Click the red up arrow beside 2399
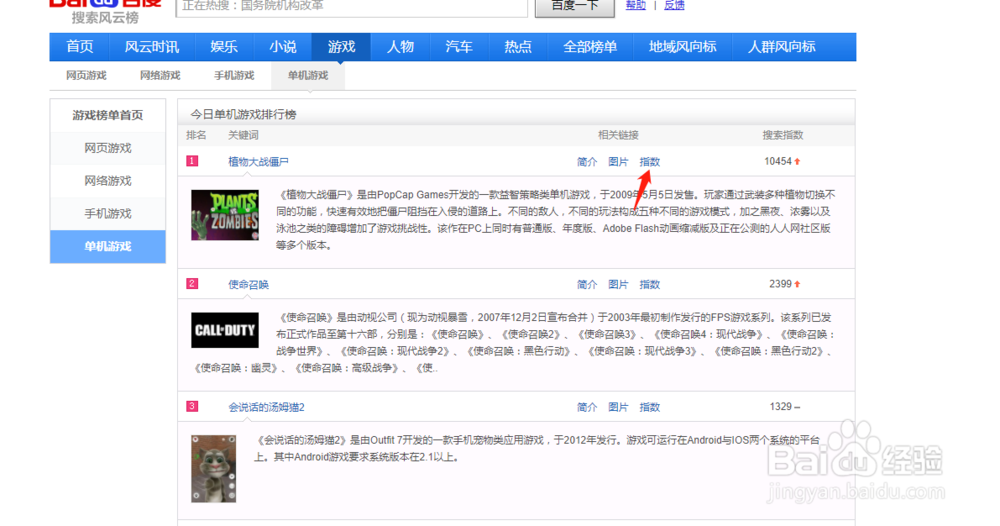The width and height of the screenshot is (1000, 526). (x=797, y=284)
